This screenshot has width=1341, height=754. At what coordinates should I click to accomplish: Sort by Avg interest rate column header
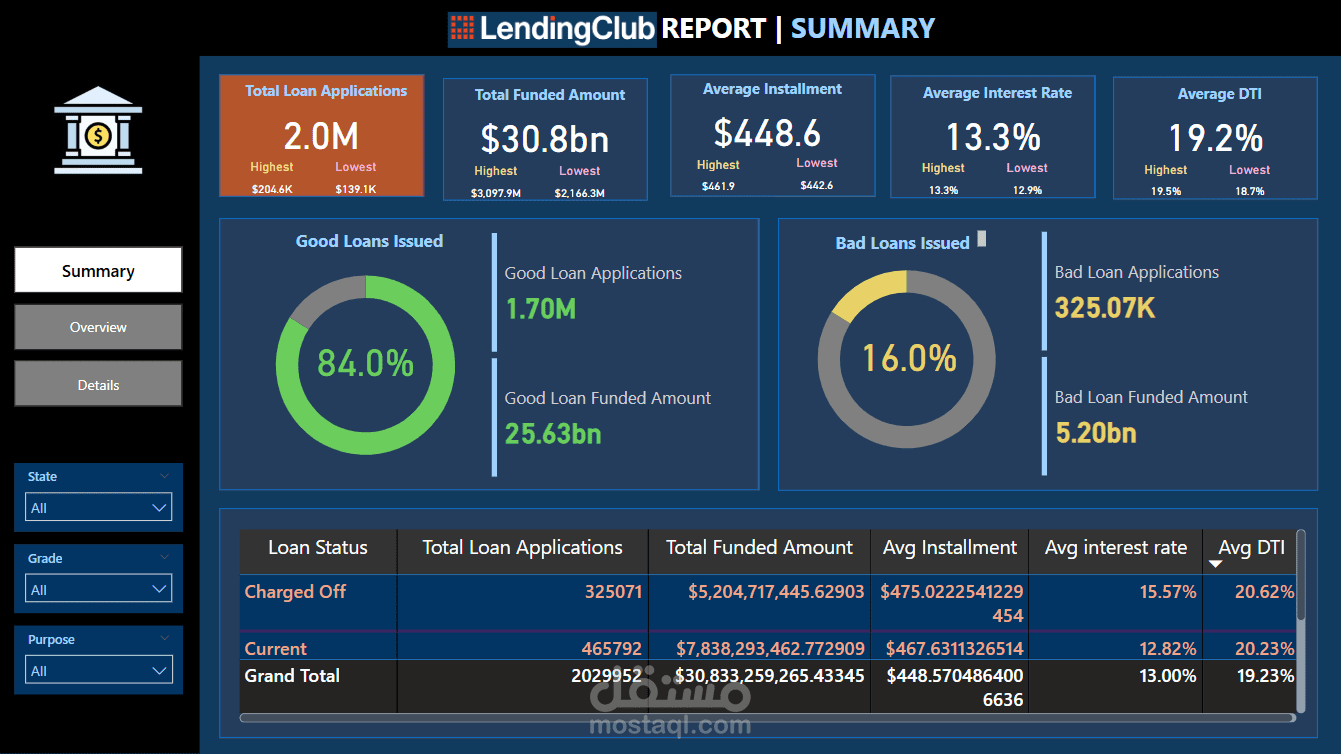click(1115, 548)
